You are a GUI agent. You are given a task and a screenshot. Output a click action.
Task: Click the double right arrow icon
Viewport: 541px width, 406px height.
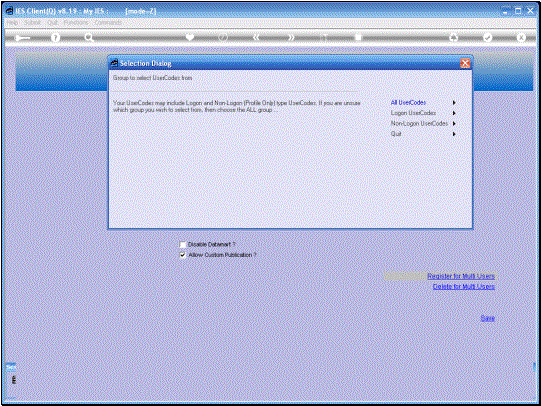[291, 37]
